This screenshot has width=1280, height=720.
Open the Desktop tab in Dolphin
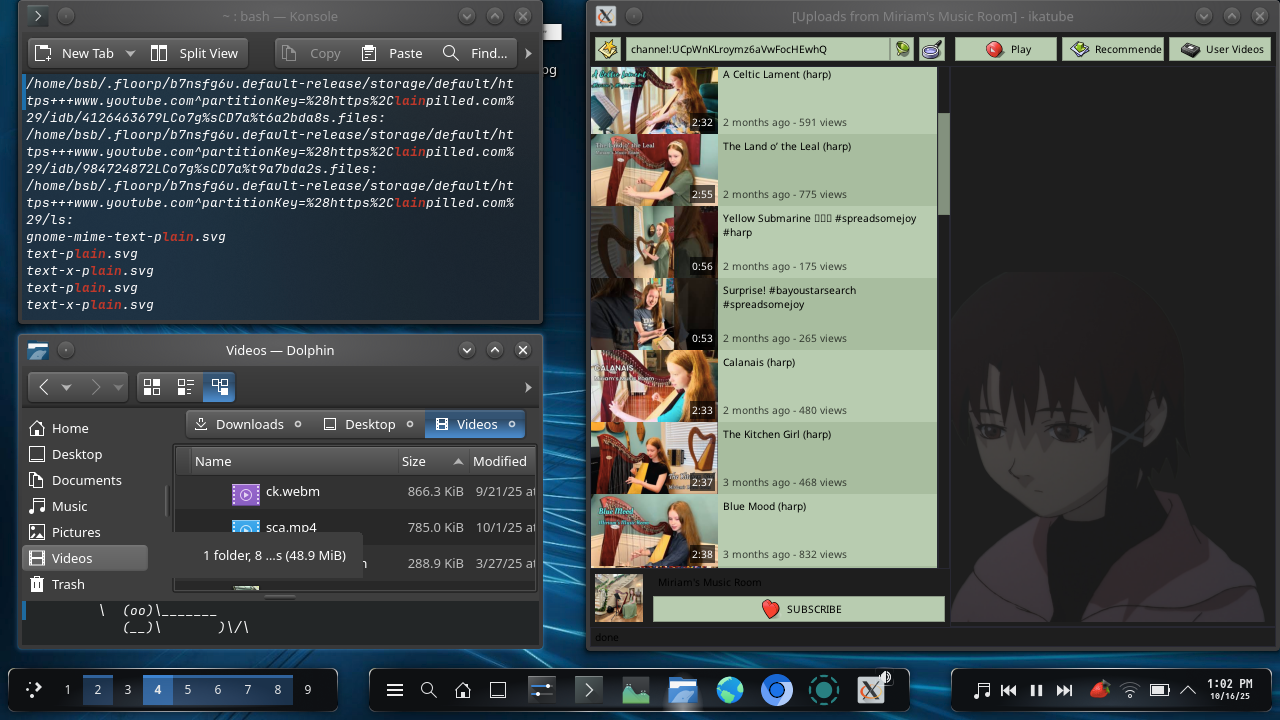pos(360,424)
